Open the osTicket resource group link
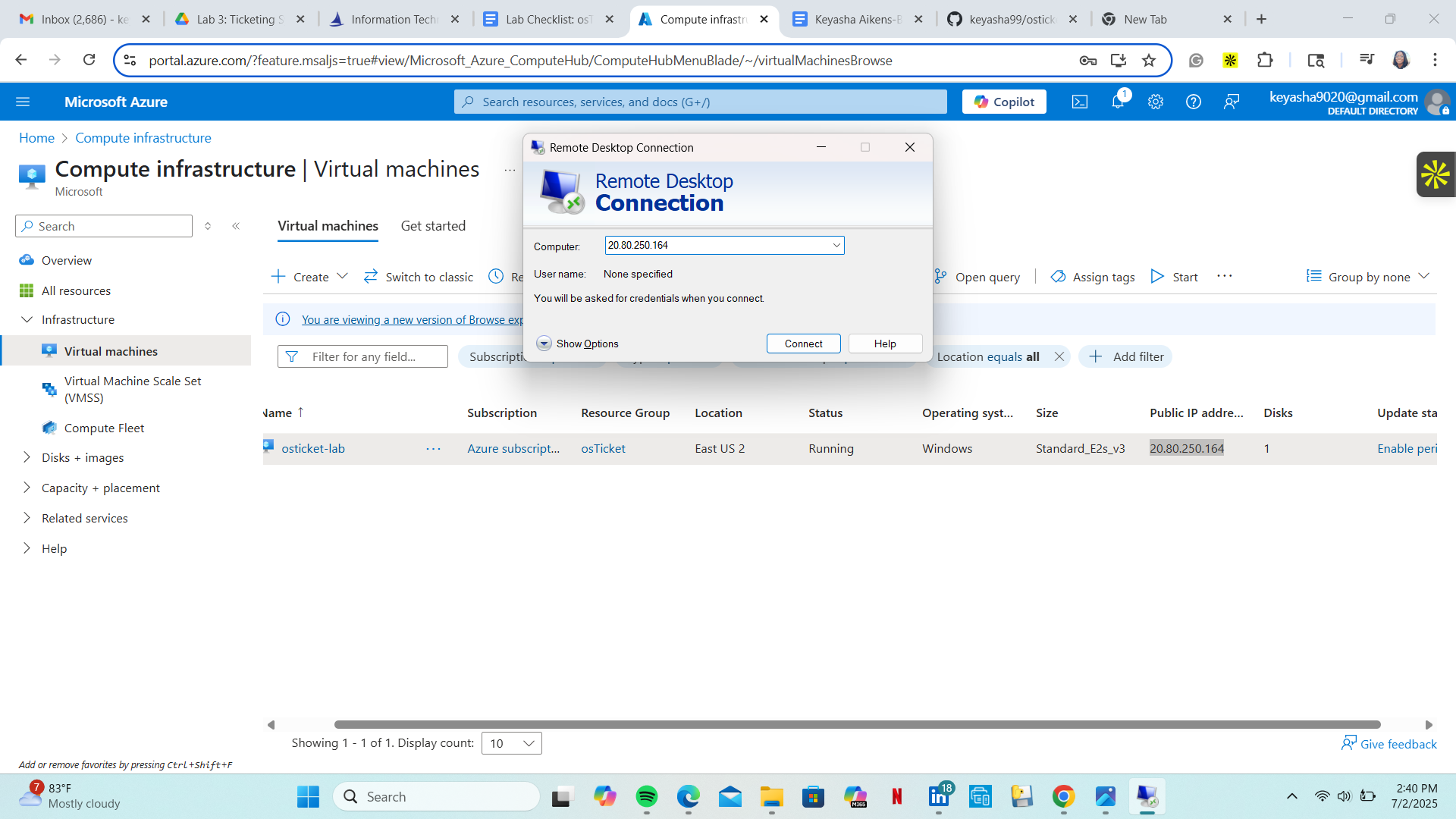1456x819 pixels. [x=604, y=448]
